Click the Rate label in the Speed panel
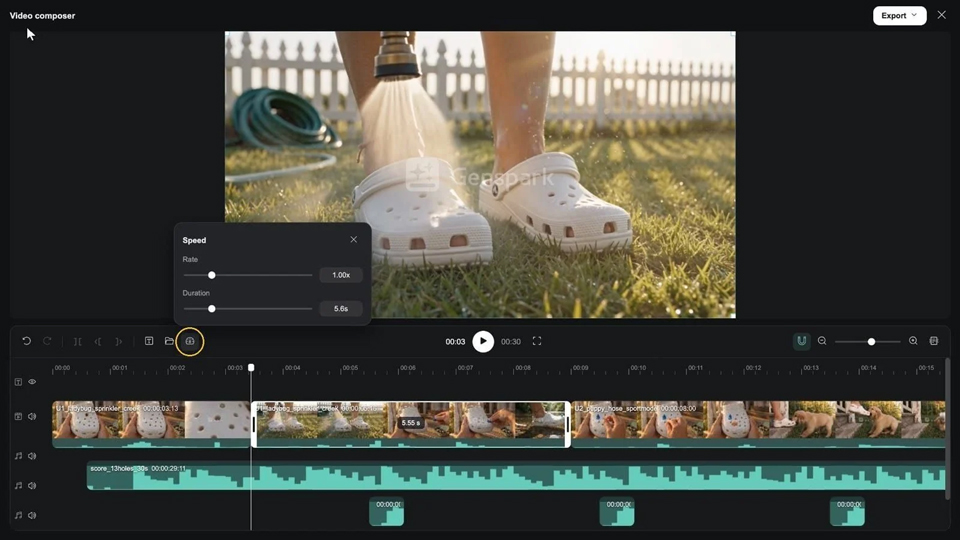 tap(190, 259)
